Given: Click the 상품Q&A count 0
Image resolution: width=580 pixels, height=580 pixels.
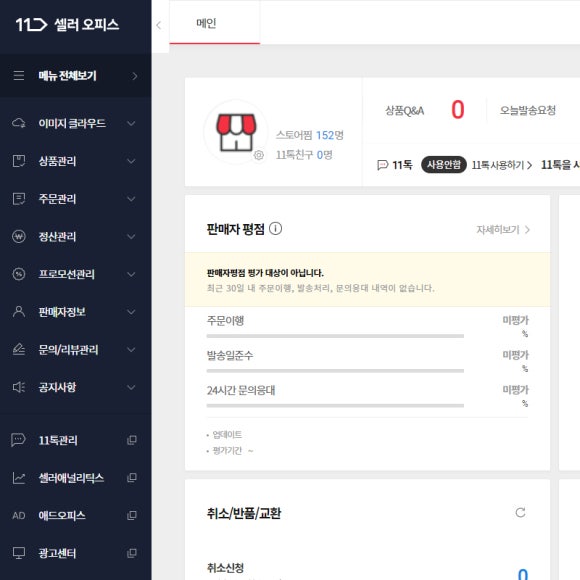Looking at the screenshot, I should 458,110.
